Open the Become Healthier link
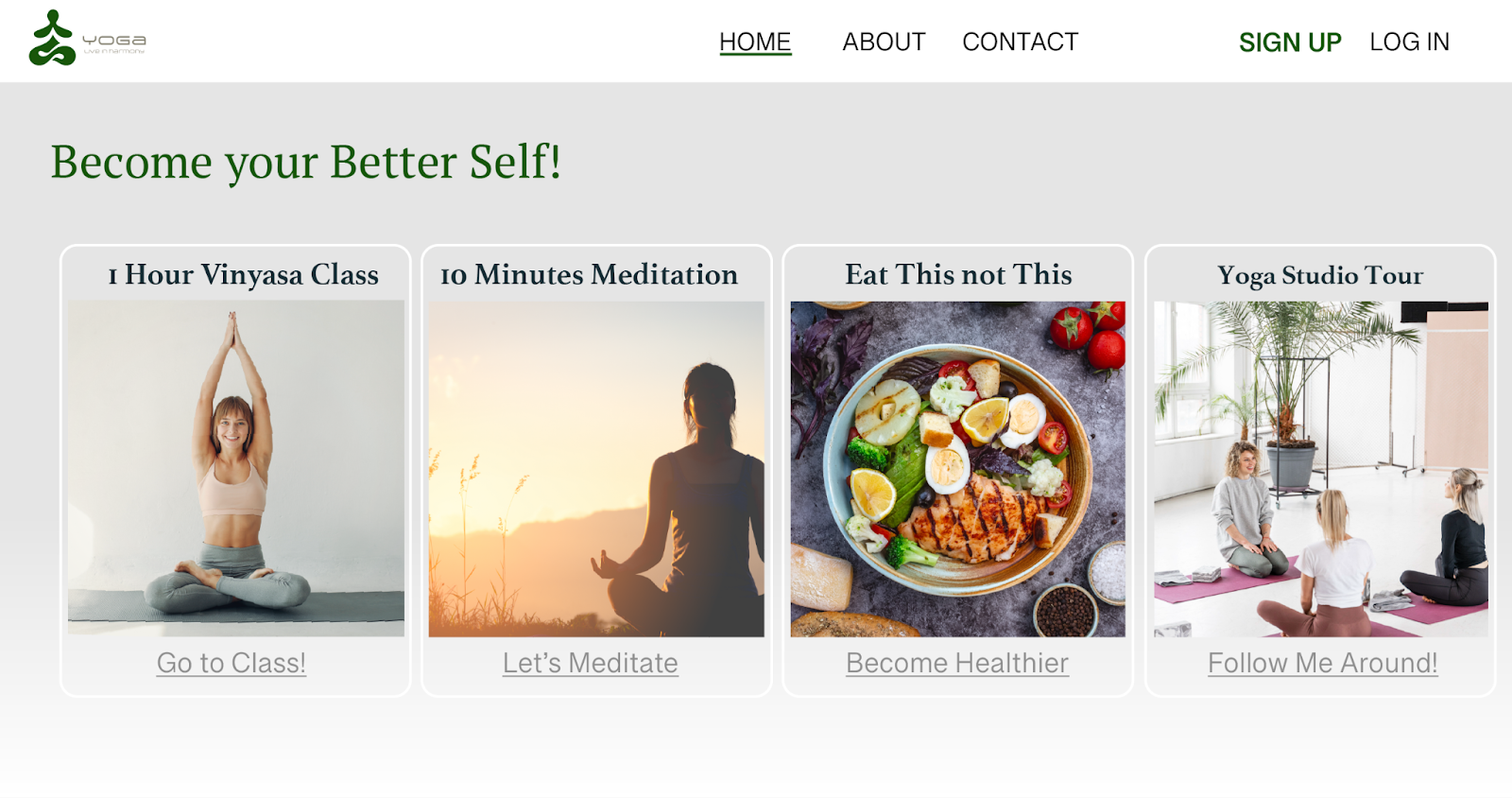 tap(957, 663)
